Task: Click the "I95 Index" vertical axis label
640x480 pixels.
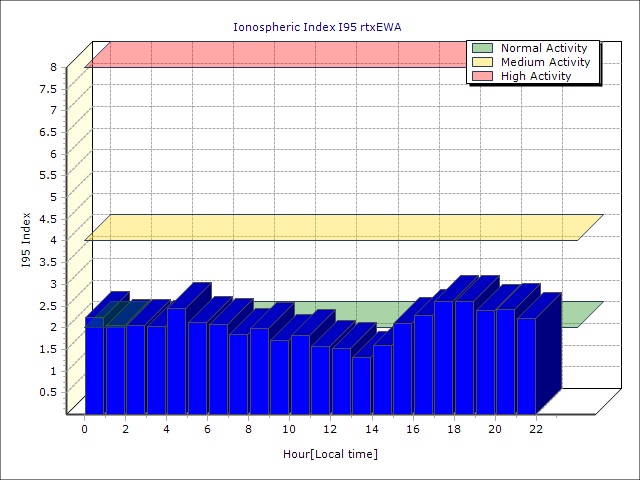Action: pyautogui.click(x=26, y=240)
